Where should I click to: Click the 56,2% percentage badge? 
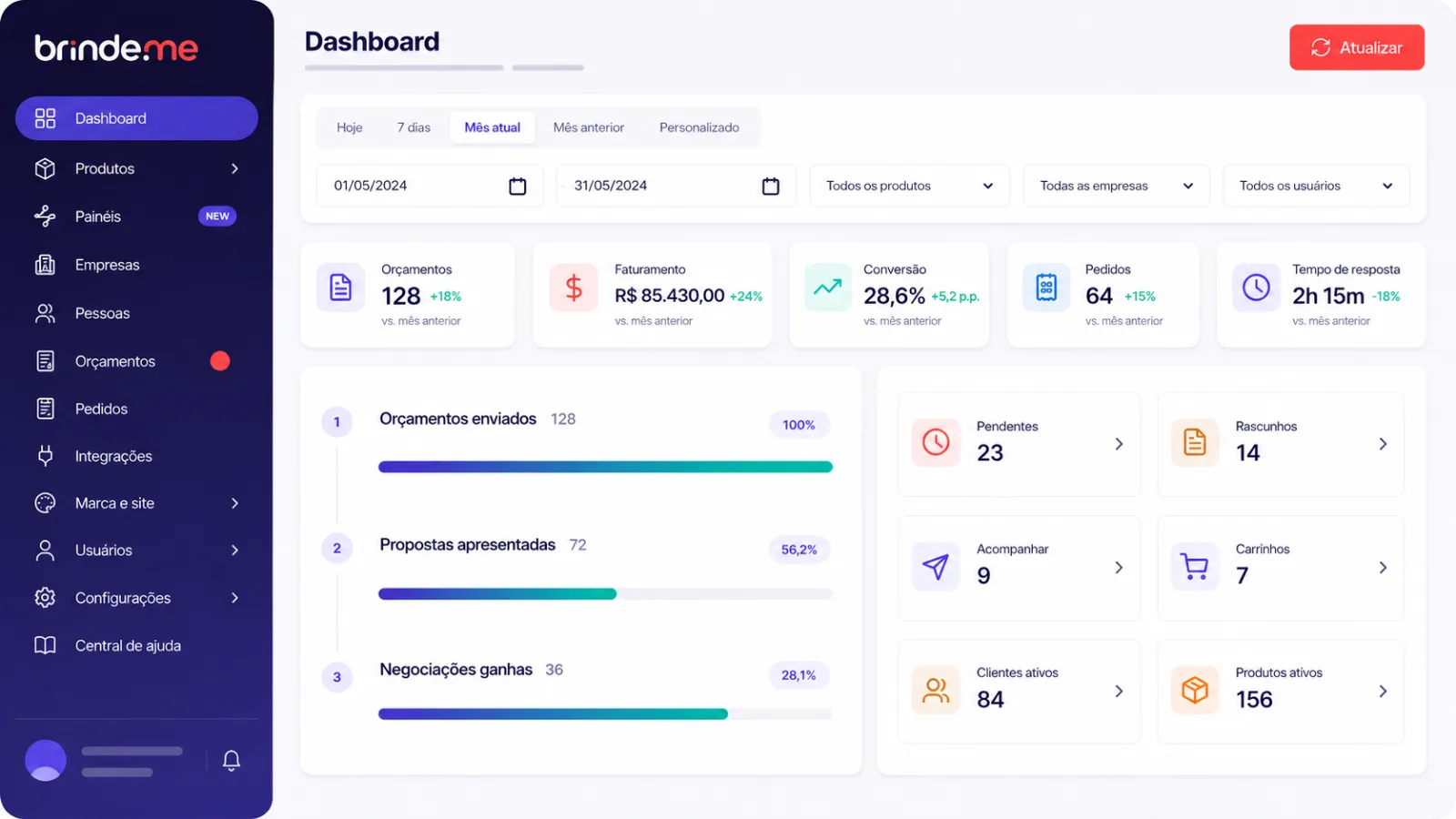[x=799, y=550]
